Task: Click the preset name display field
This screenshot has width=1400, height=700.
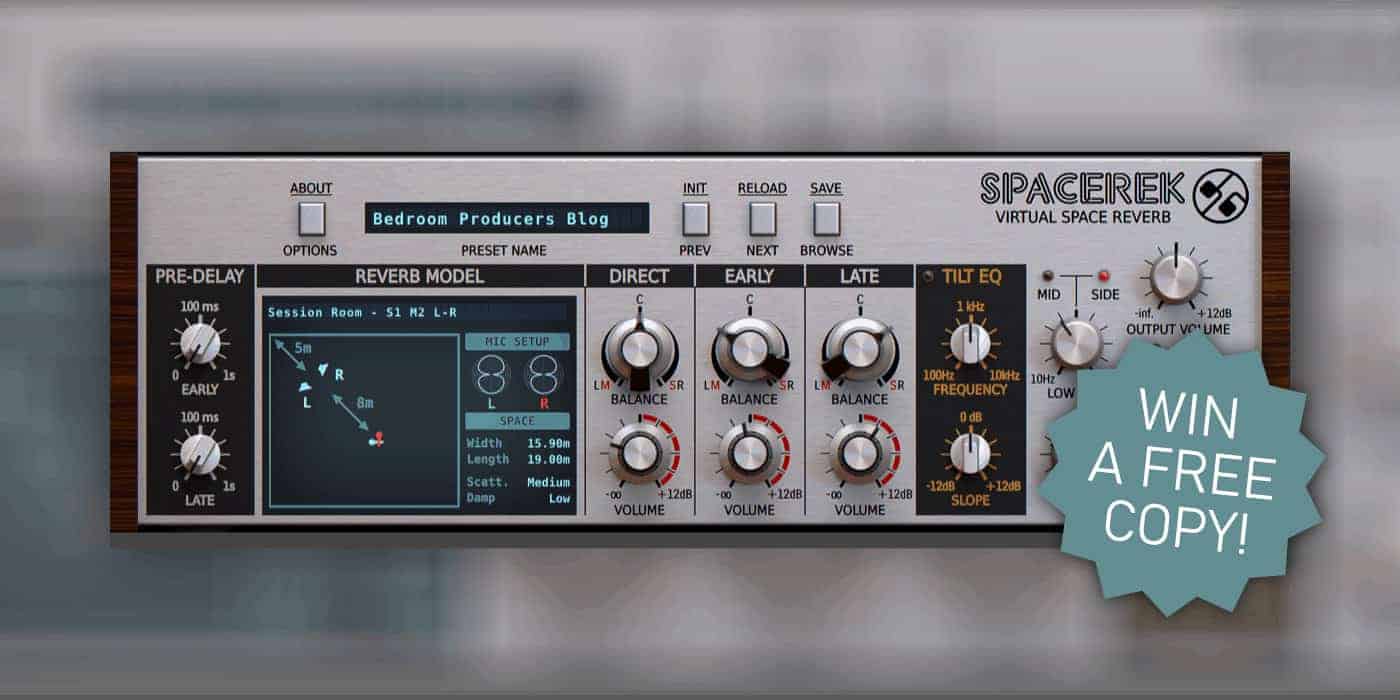Action: click(x=507, y=218)
